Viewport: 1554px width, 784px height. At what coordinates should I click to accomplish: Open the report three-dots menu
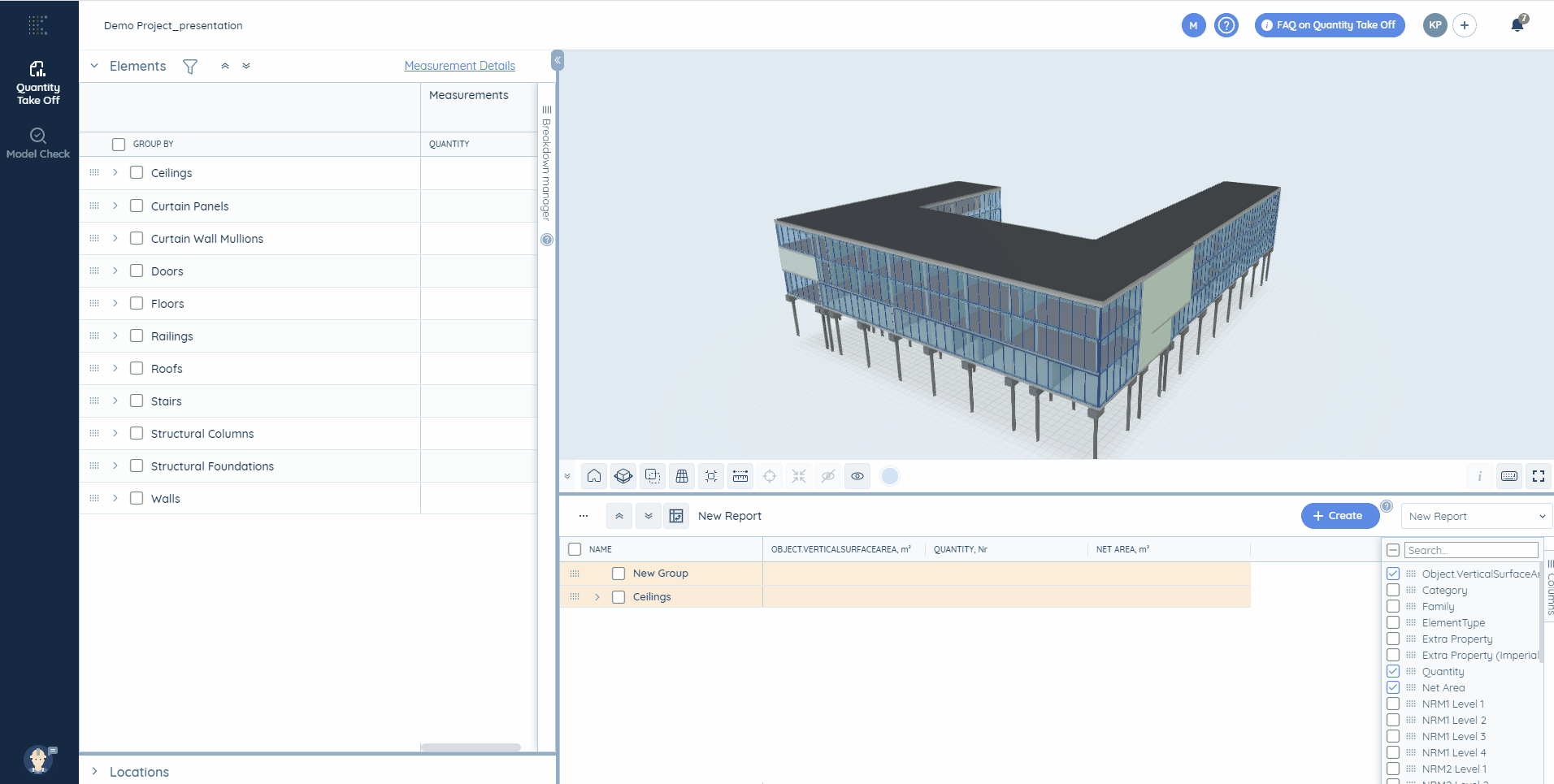pyautogui.click(x=584, y=516)
